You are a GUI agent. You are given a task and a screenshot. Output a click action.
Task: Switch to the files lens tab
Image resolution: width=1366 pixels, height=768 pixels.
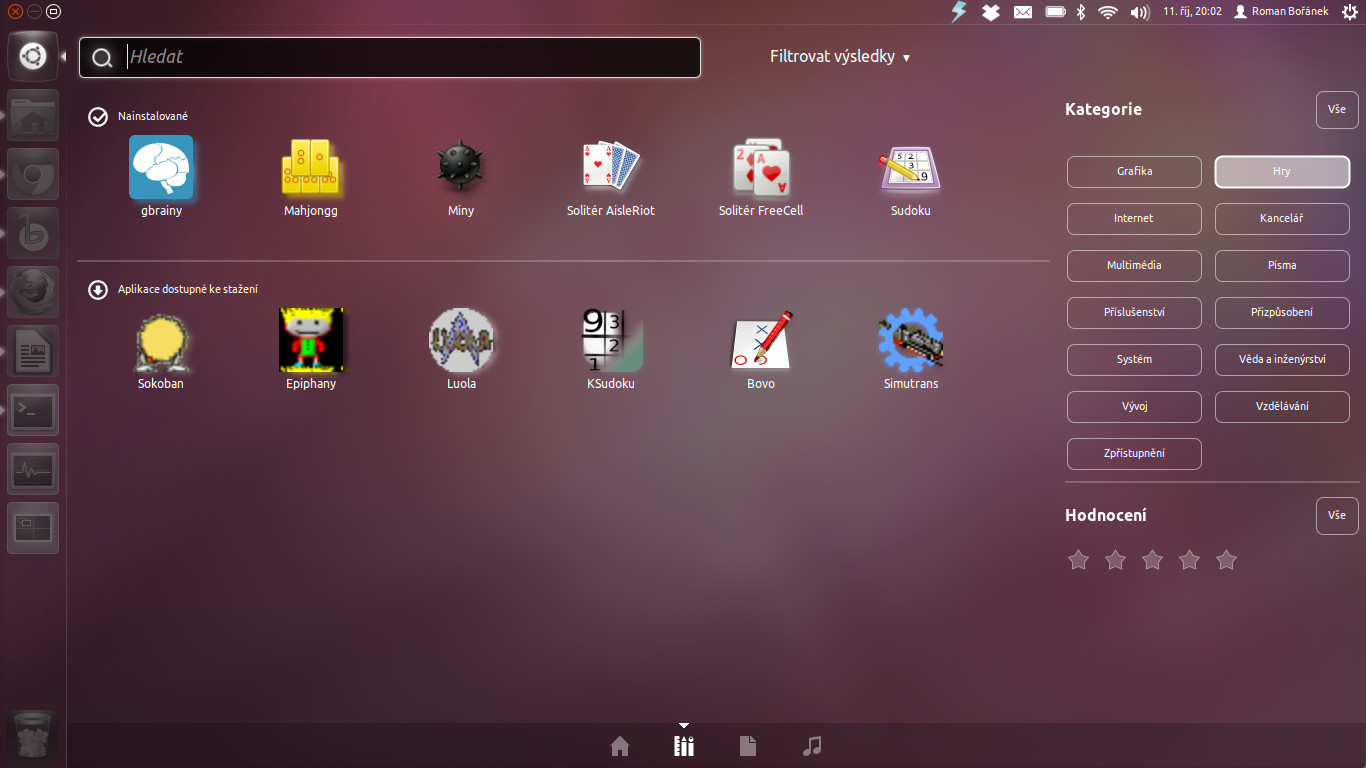[748, 746]
